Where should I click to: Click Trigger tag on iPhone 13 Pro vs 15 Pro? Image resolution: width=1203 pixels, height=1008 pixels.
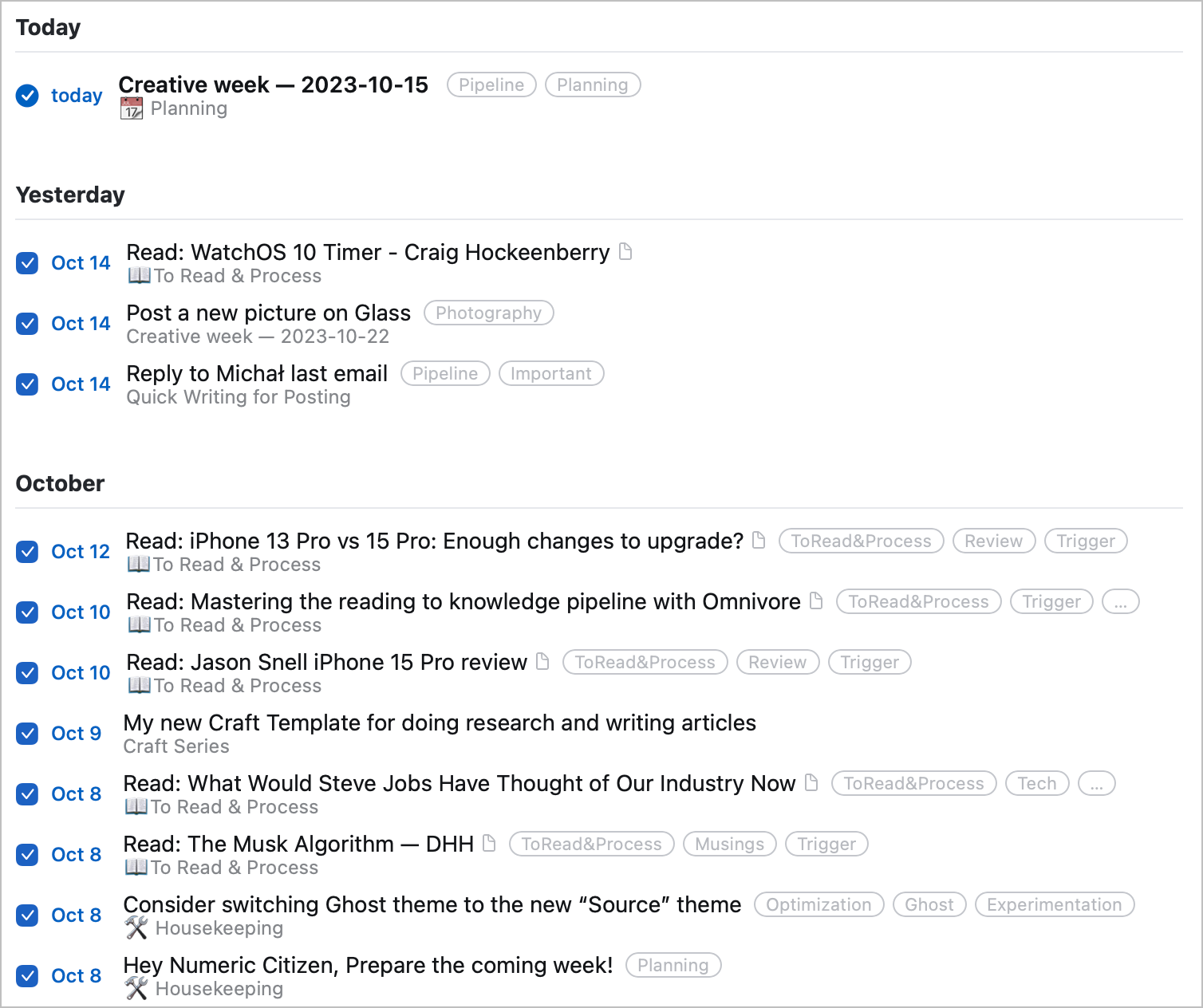pos(1087,541)
